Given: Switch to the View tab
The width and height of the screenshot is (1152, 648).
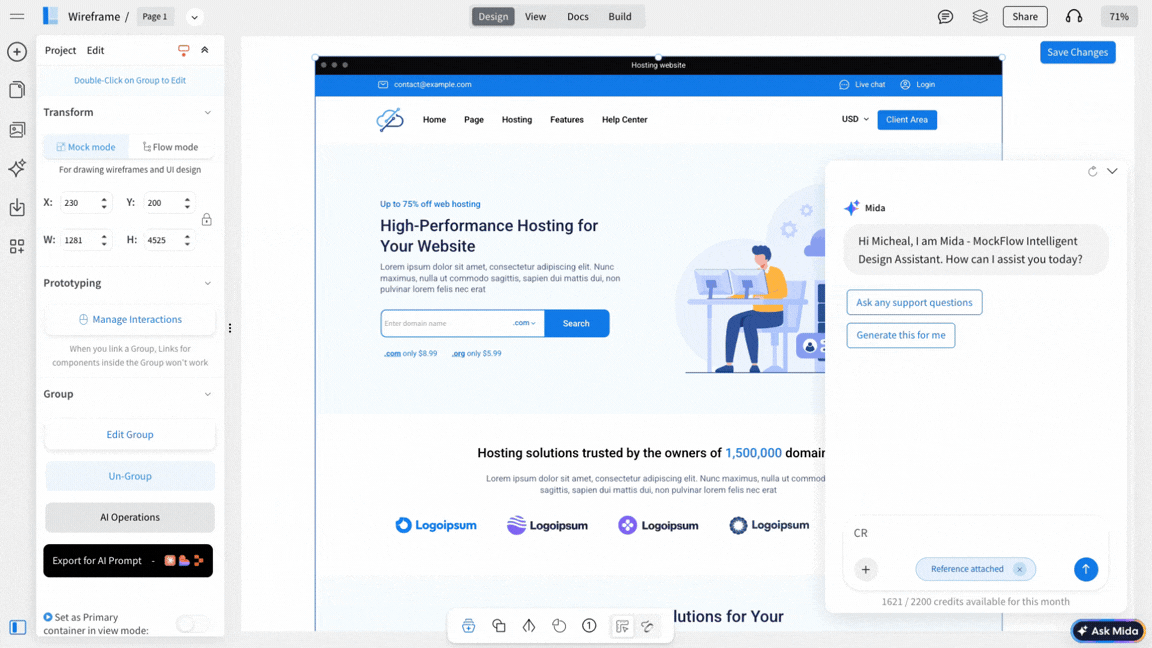Looking at the screenshot, I should pyautogui.click(x=535, y=17).
